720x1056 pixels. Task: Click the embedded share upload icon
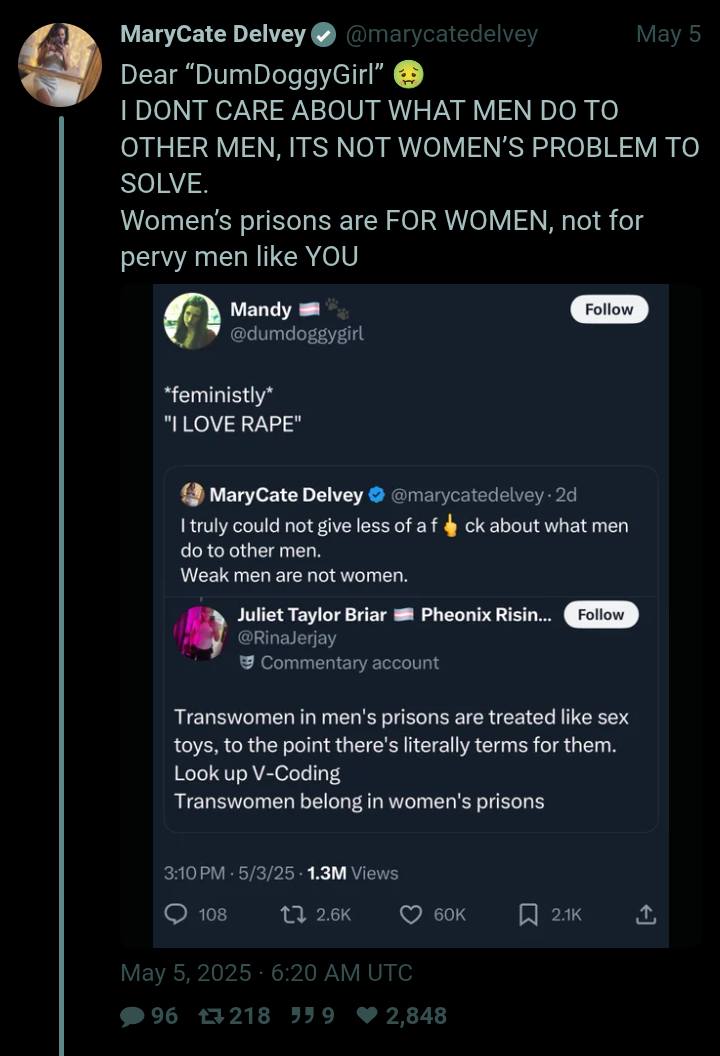pos(646,914)
